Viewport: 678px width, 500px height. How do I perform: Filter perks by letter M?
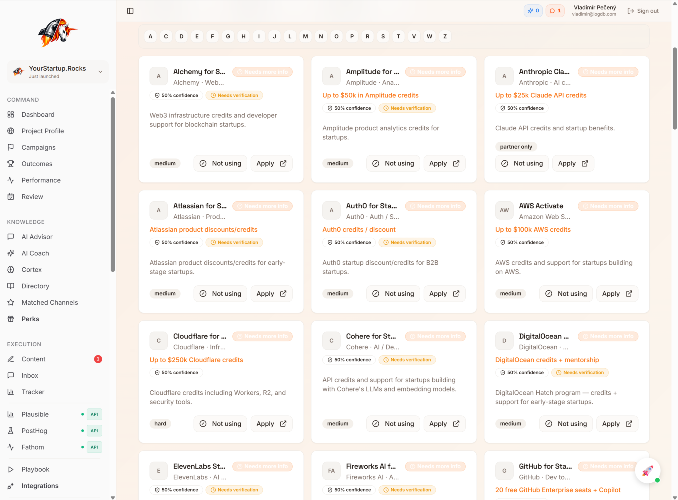(305, 36)
